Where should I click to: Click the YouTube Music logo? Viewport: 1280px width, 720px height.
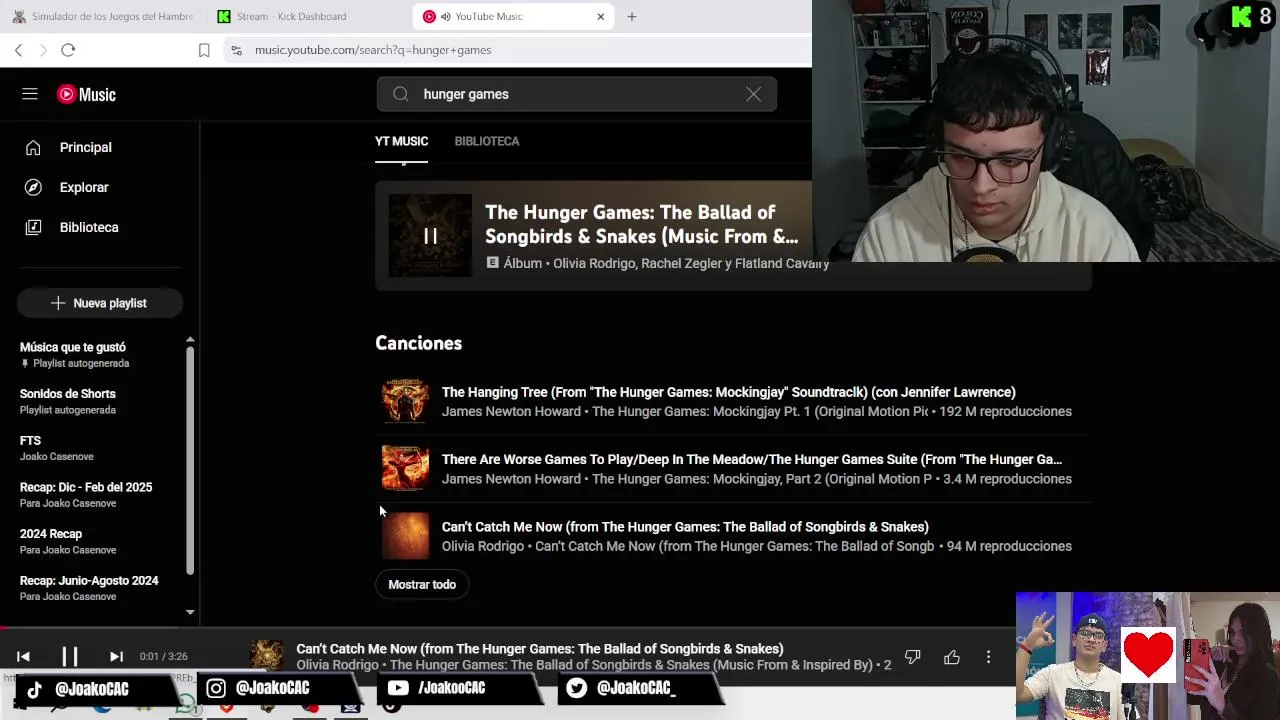pyautogui.click(x=86, y=94)
